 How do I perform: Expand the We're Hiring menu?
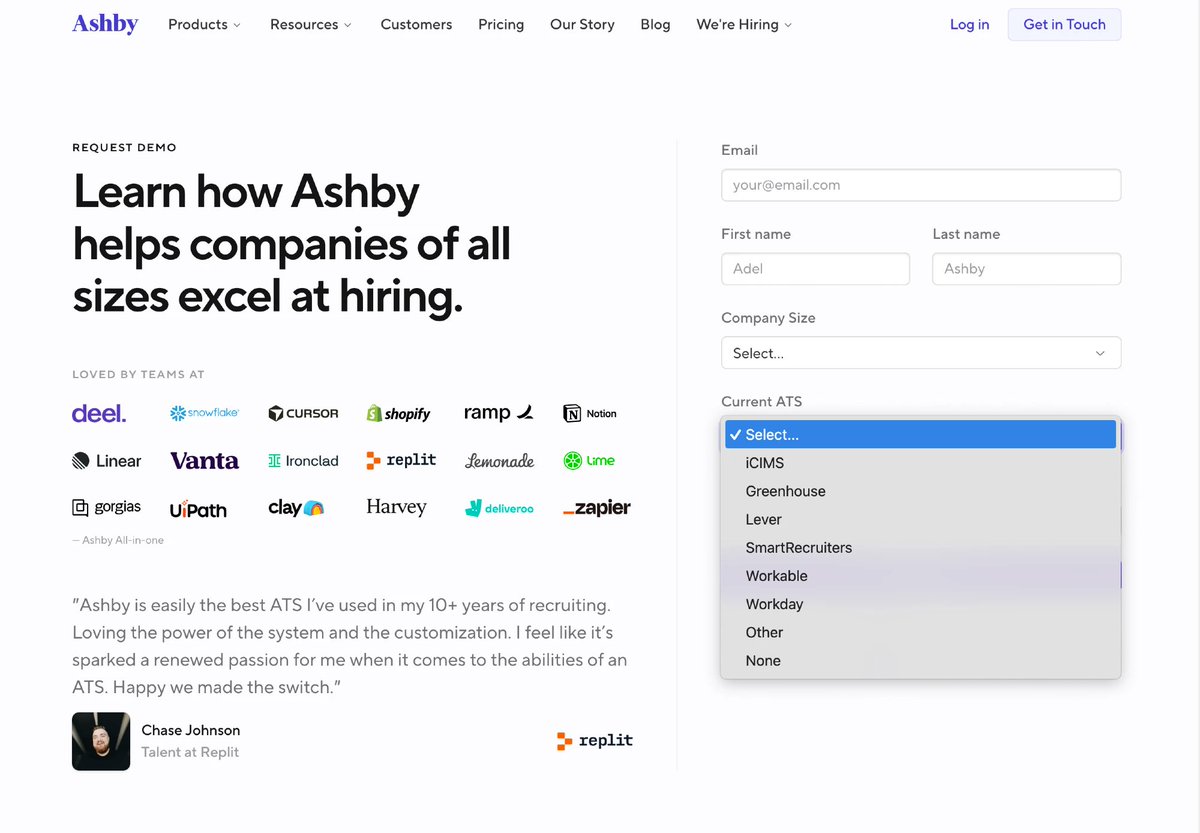(x=744, y=24)
